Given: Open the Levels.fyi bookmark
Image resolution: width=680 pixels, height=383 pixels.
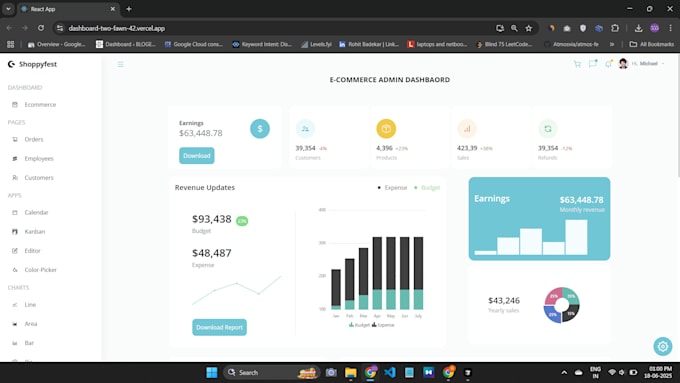Looking at the screenshot, I should click(316, 44).
